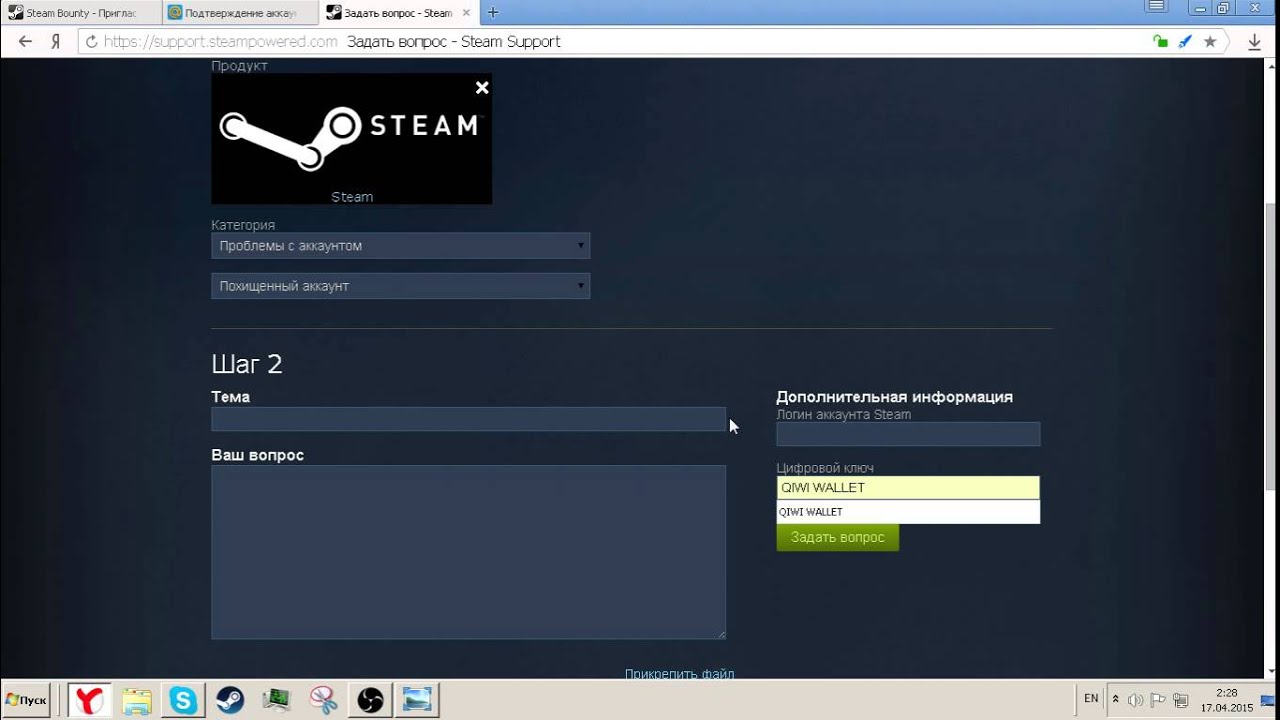
Task: Click the green lock protect icon
Action: click(x=1159, y=42)
